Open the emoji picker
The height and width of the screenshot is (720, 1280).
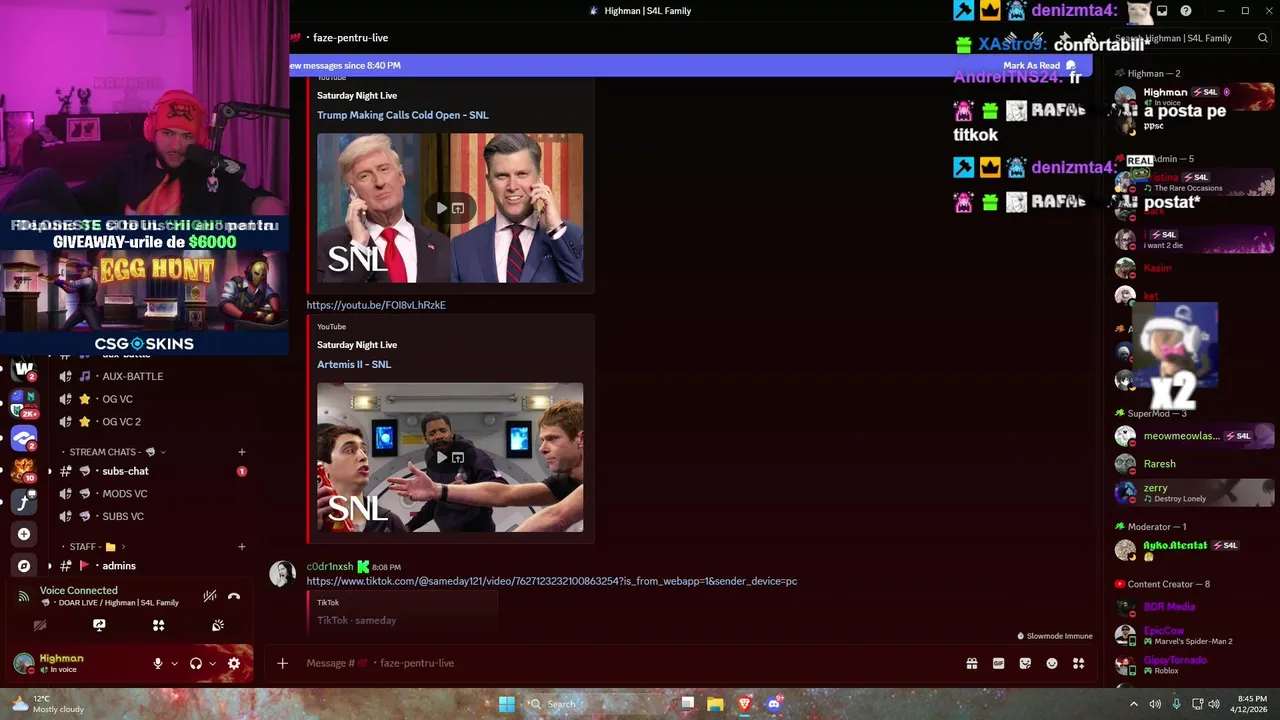(1052, 663)
